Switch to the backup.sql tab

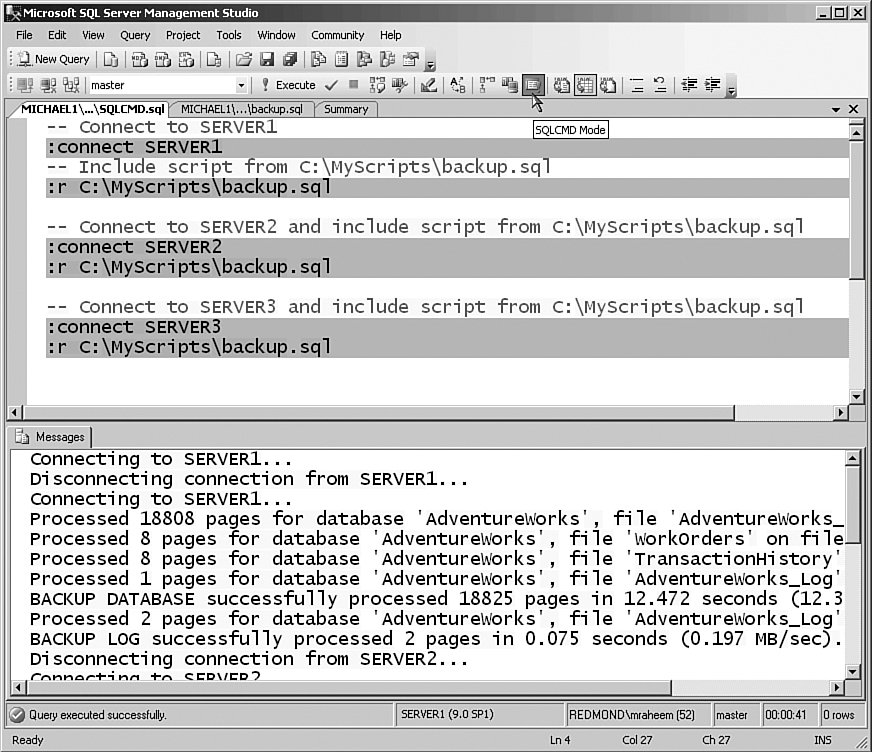coord(242,109)
